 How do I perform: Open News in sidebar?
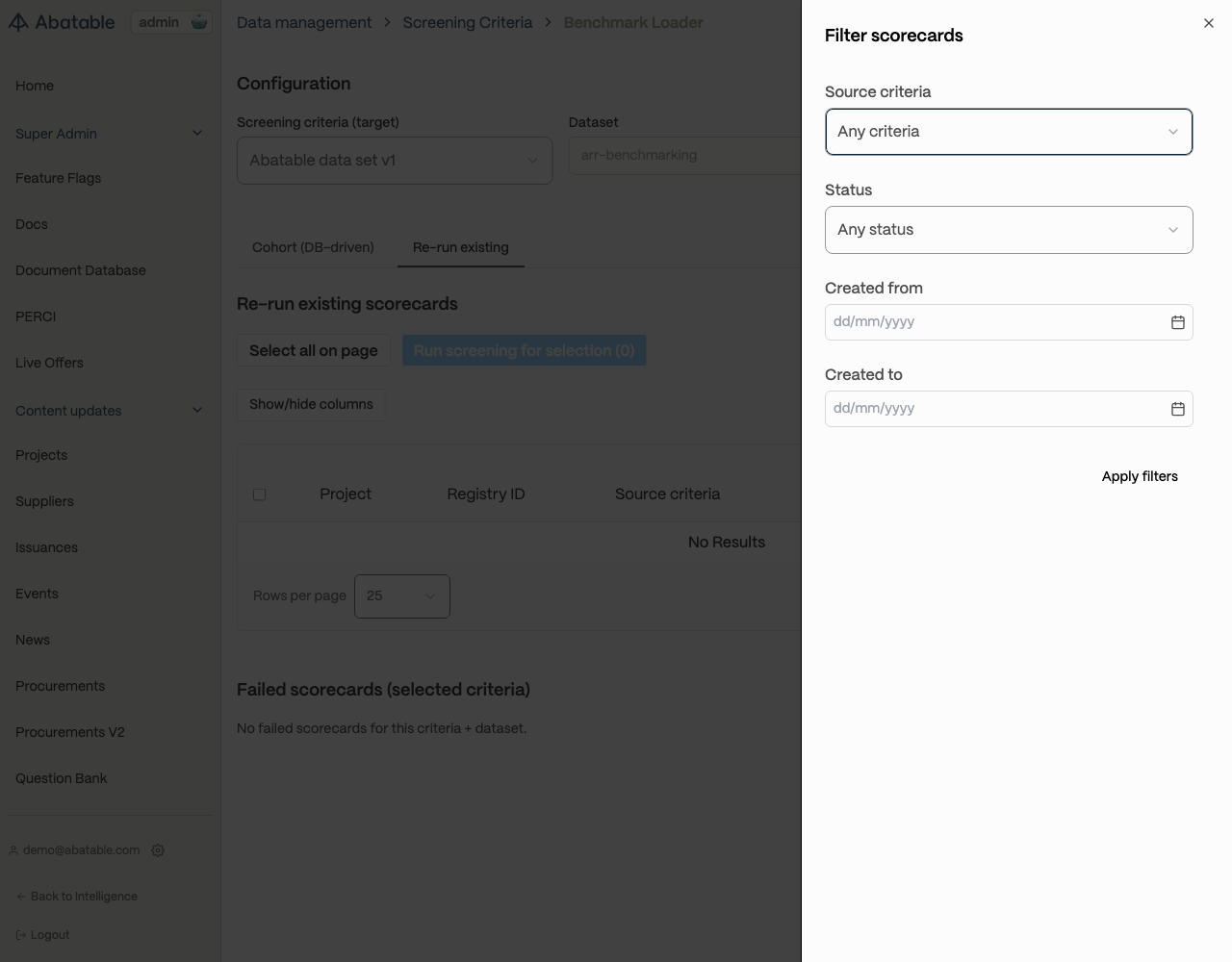pos(33,640)
